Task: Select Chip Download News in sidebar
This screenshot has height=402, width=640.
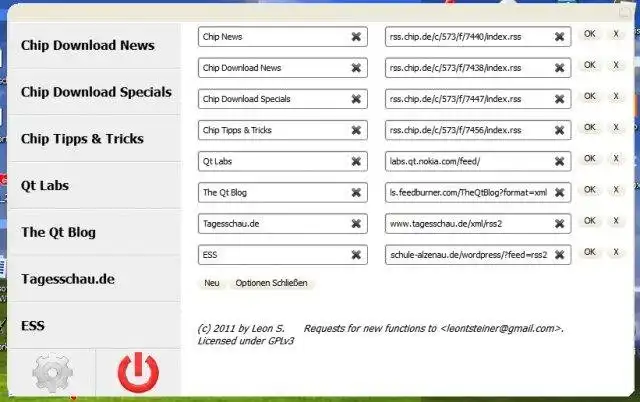Action: click(x=94, y=45)
